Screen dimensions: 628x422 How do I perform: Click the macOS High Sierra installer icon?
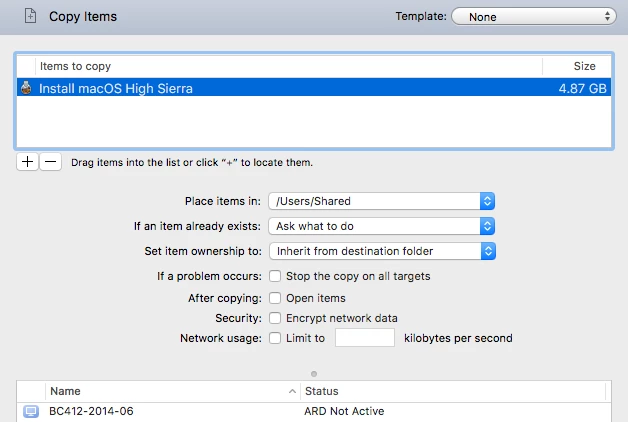pos(26,88)
